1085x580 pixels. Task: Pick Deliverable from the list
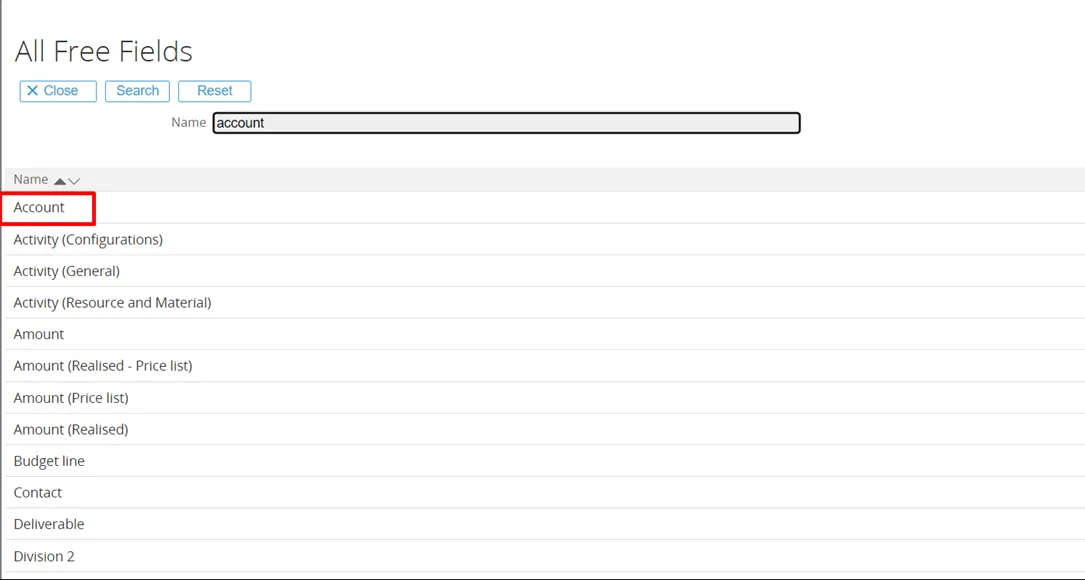[49, 524]
